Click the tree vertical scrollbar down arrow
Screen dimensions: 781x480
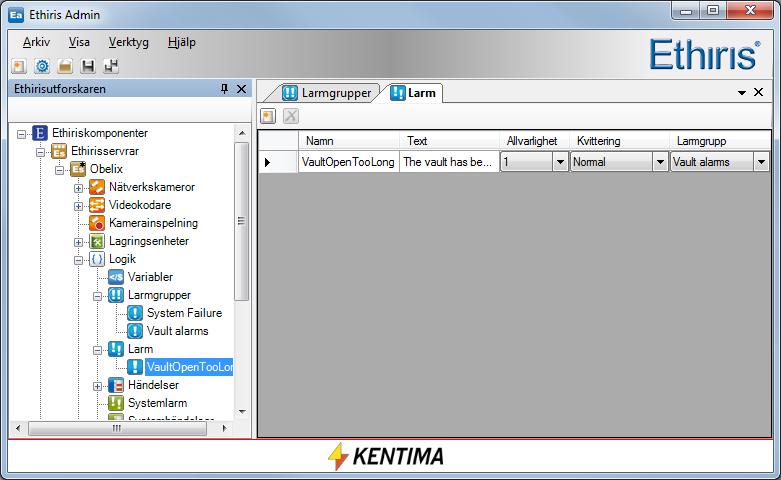[x=242, y=412]
